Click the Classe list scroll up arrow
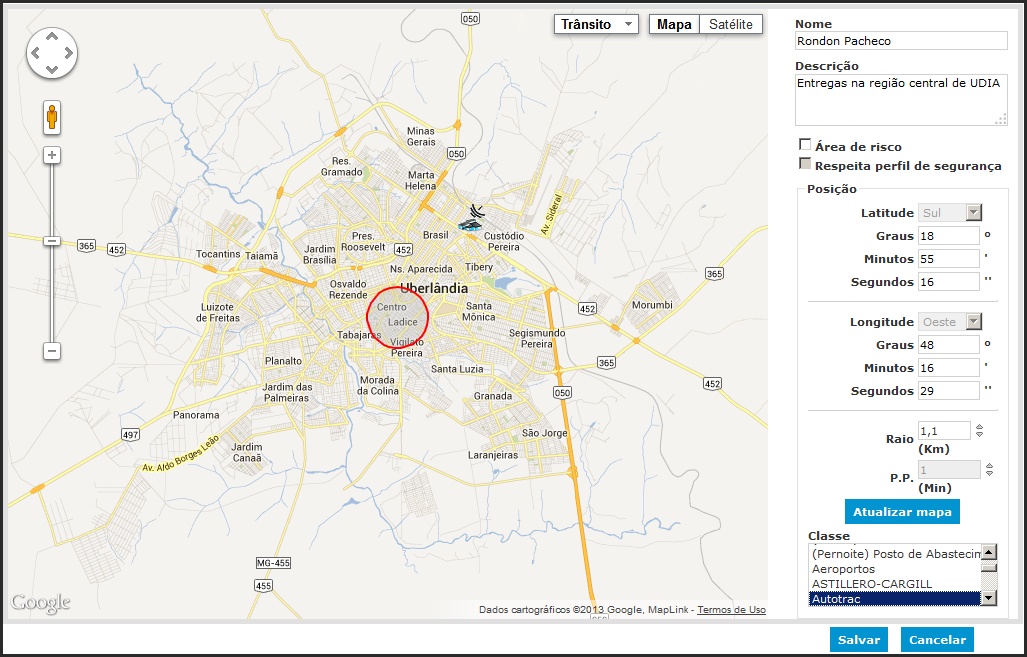The height and width of the screenshot is (657, 1027). pos(989,552)
